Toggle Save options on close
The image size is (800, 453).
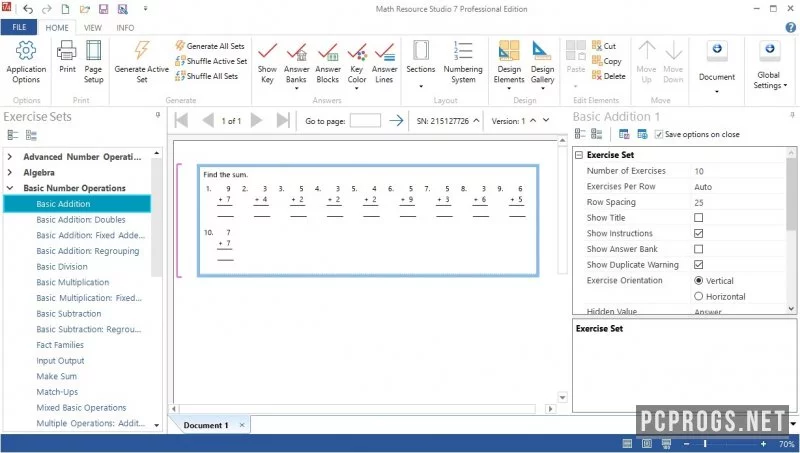pyautogui.click(x=659, y=134)
